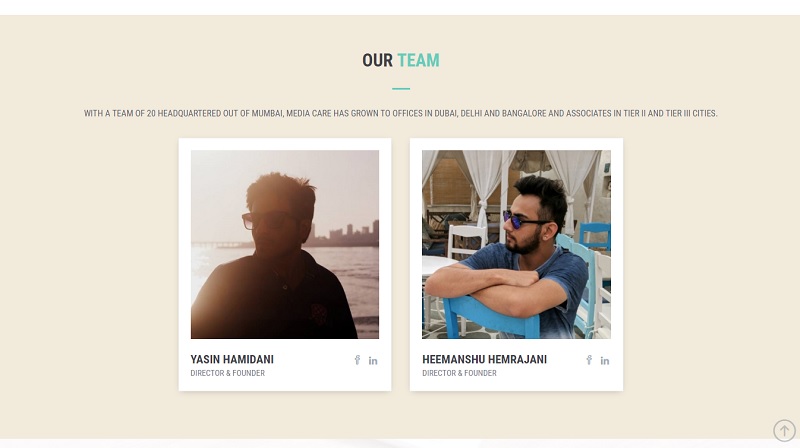Image resolution: width=800 pixels, height=448 pixels.
Task: Click the OUR TEAM section heading
Action: pos(401,60)
